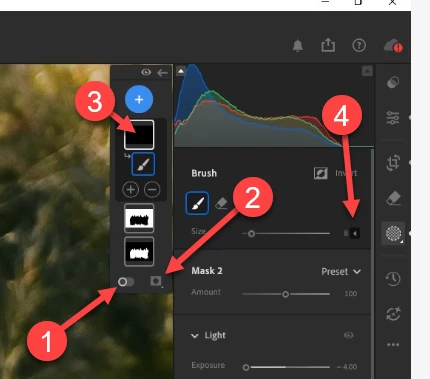Click the Brush heading text

click(204, 173)
